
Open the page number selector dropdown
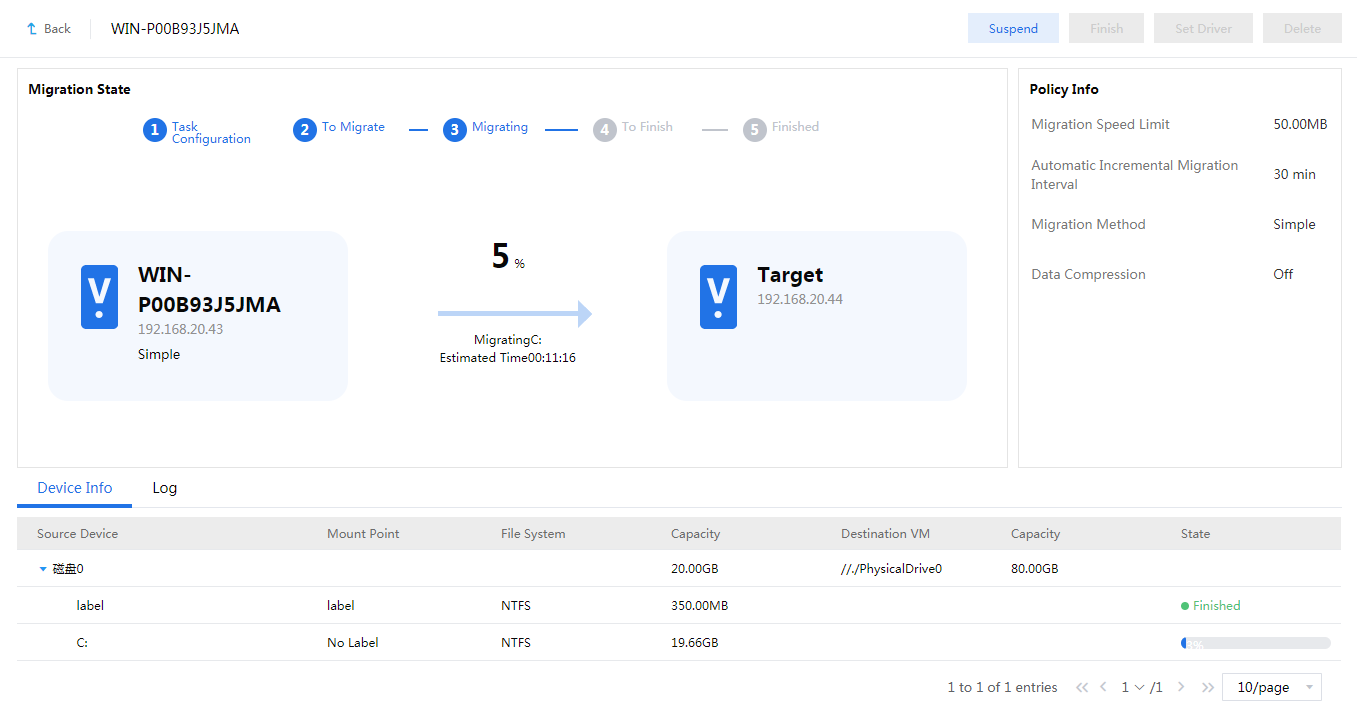tap(1133, 687)
